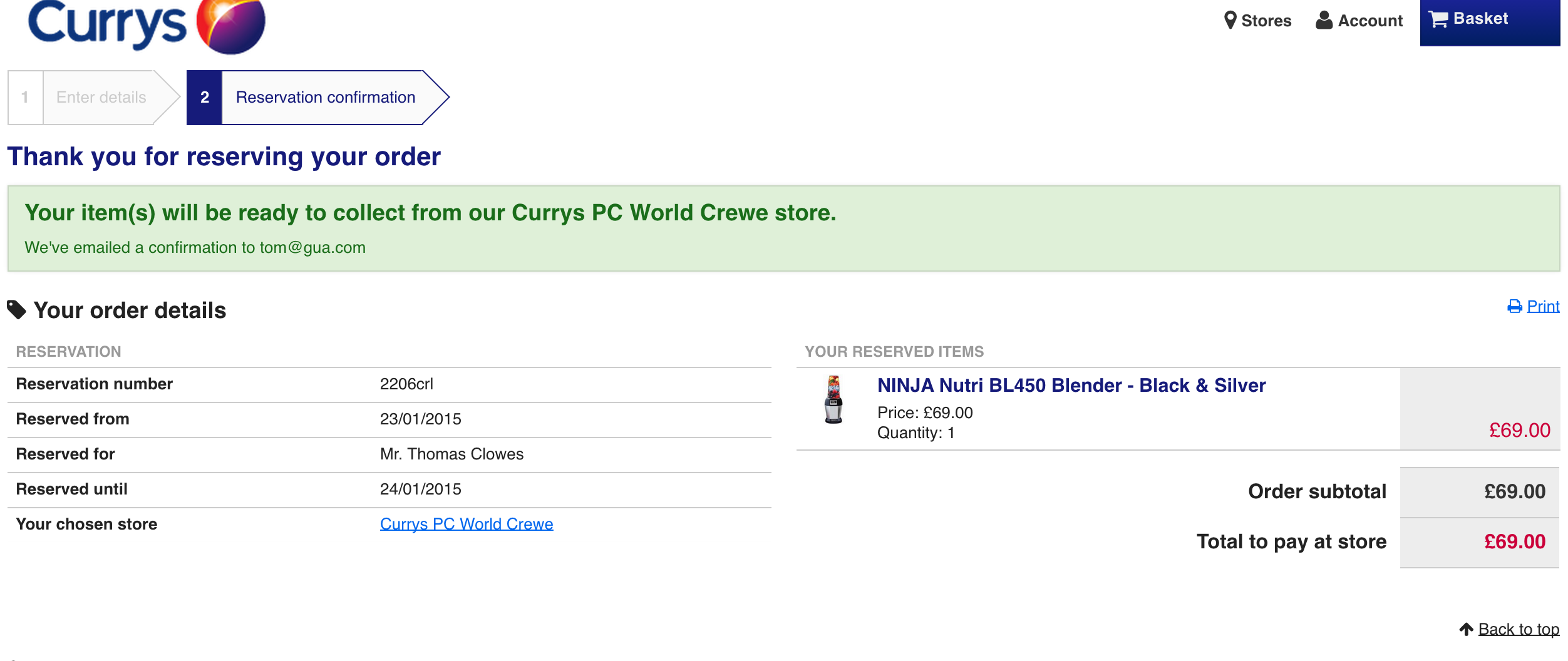The image size is (1568, 661).
Task: Click the tag icon beside Your order details
Action: click(x=16, y=309)
